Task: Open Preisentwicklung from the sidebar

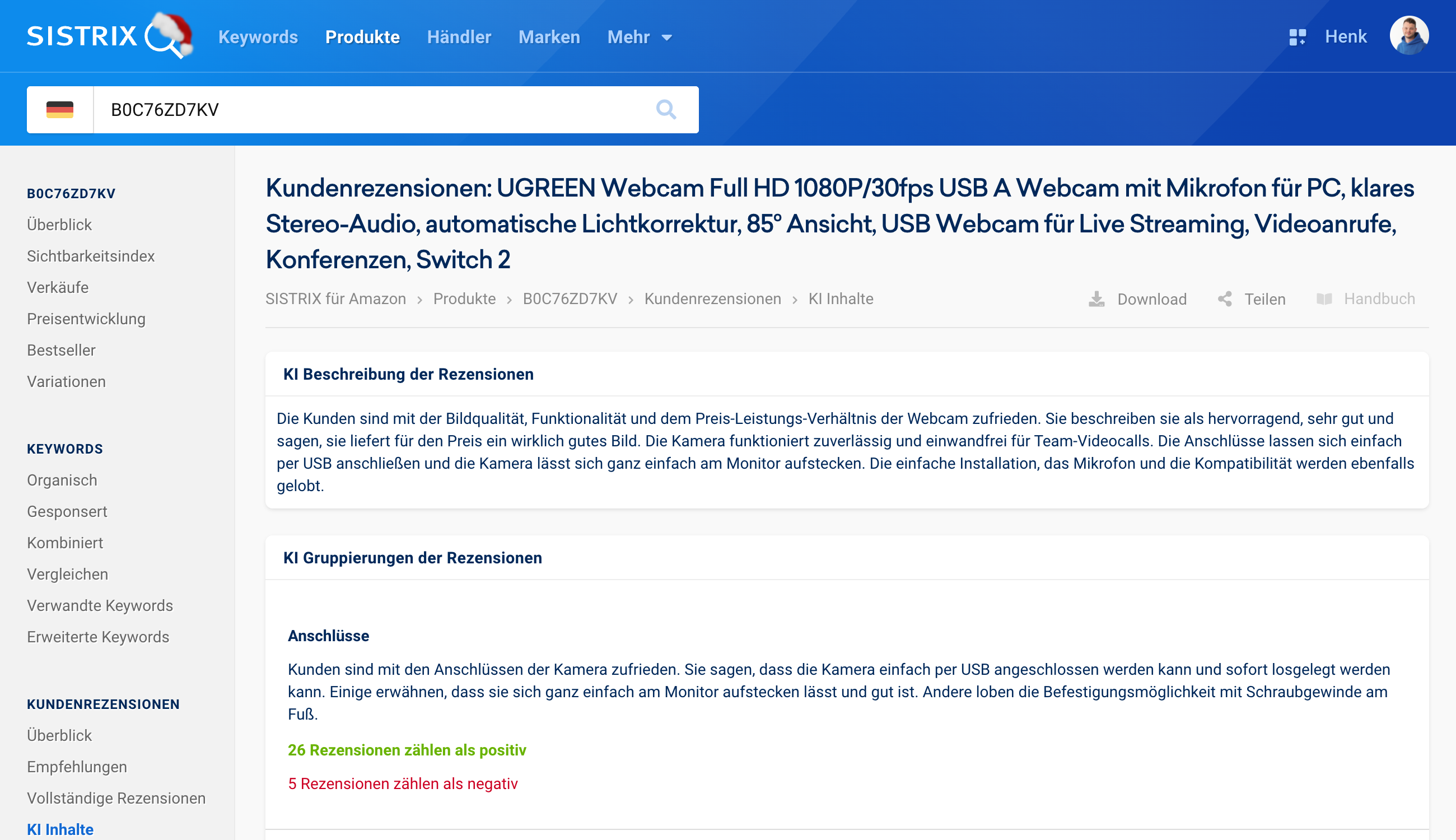Action: tap(86, 319)
